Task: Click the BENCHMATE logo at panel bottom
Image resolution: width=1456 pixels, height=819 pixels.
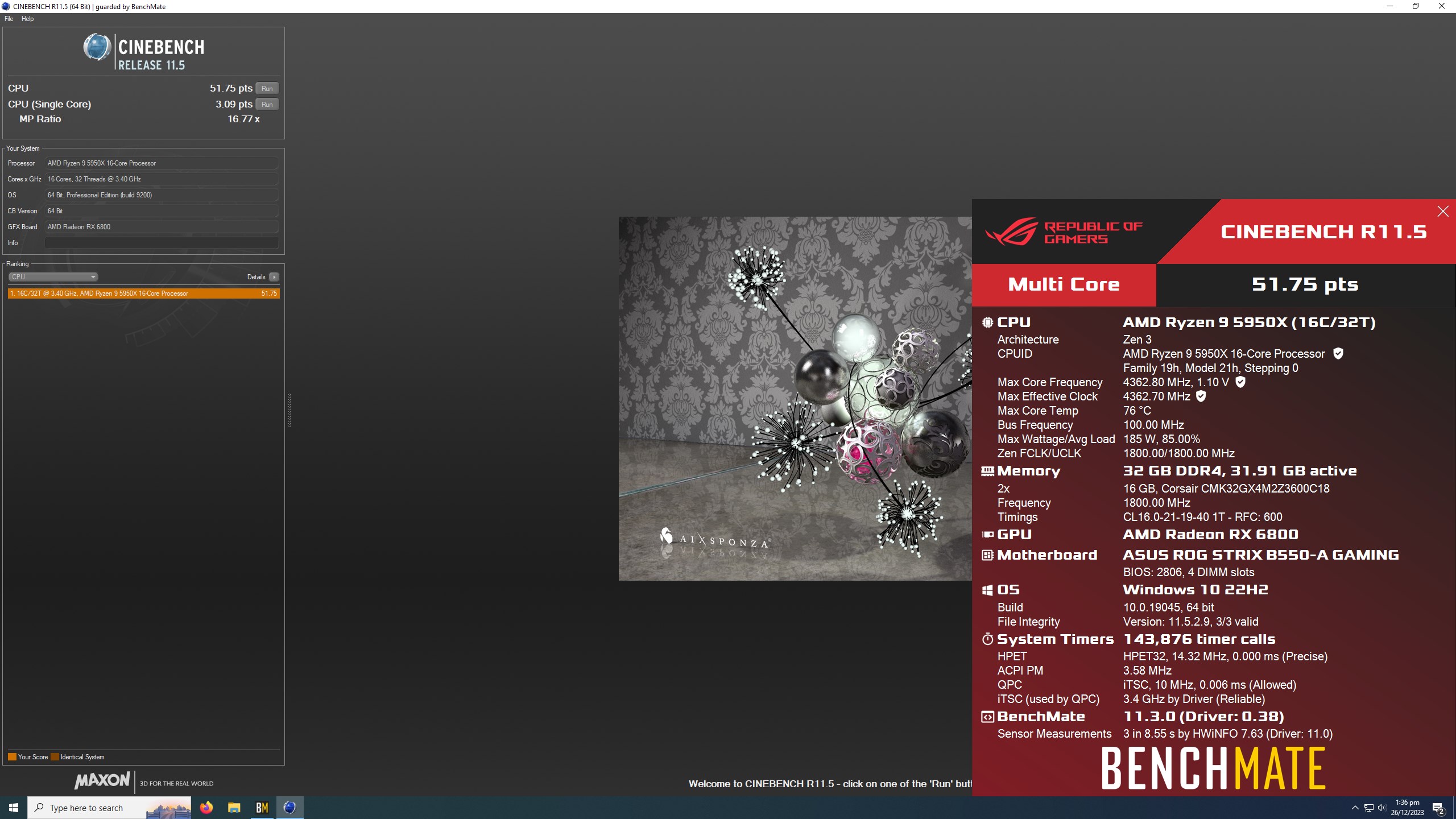Action: (x=1214, y=768)
